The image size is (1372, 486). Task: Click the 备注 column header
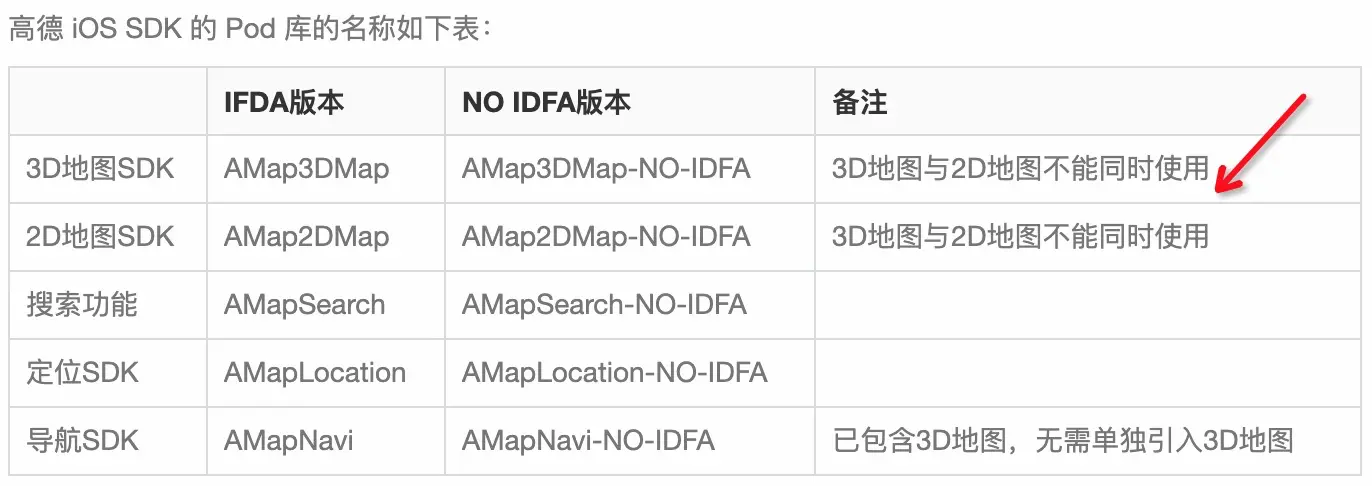pos(860,102)
